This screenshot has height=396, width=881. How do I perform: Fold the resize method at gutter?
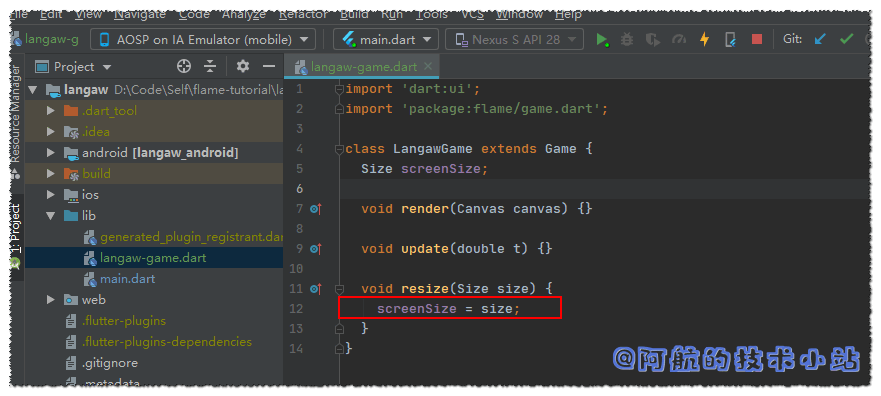(339, 289)
